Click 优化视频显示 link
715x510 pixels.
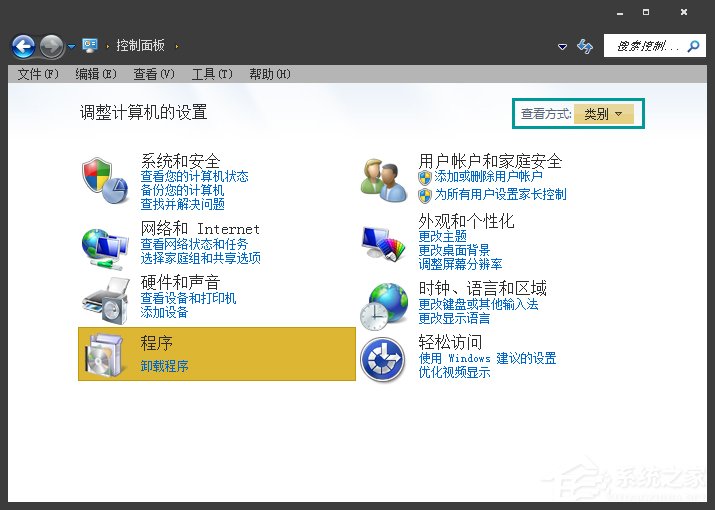point(455,372)
